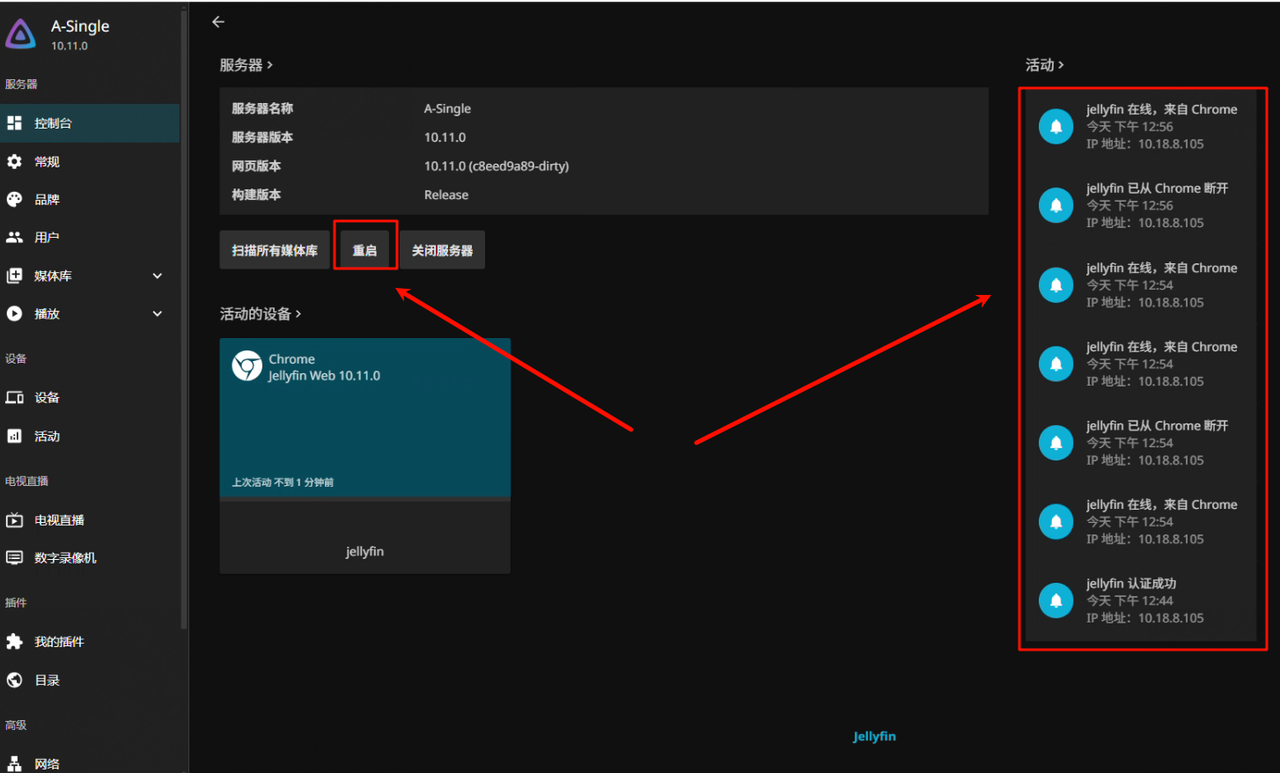Click web version '10.11.0 (c8eed9a89-dirty)'
This screenshot has height=773, width=1280.
[x=496, y=166]
